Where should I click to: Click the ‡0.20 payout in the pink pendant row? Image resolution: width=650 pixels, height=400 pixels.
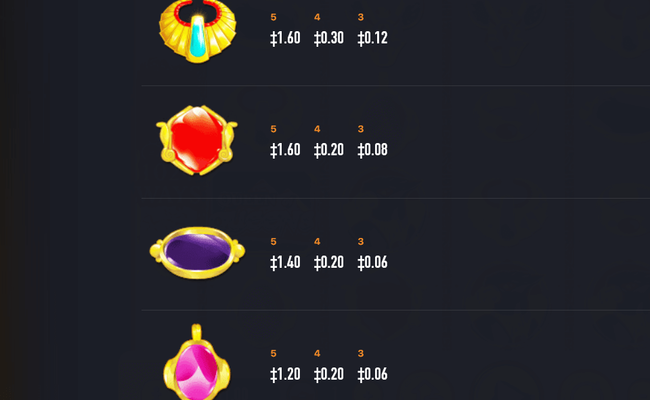(x=329, y=374)
